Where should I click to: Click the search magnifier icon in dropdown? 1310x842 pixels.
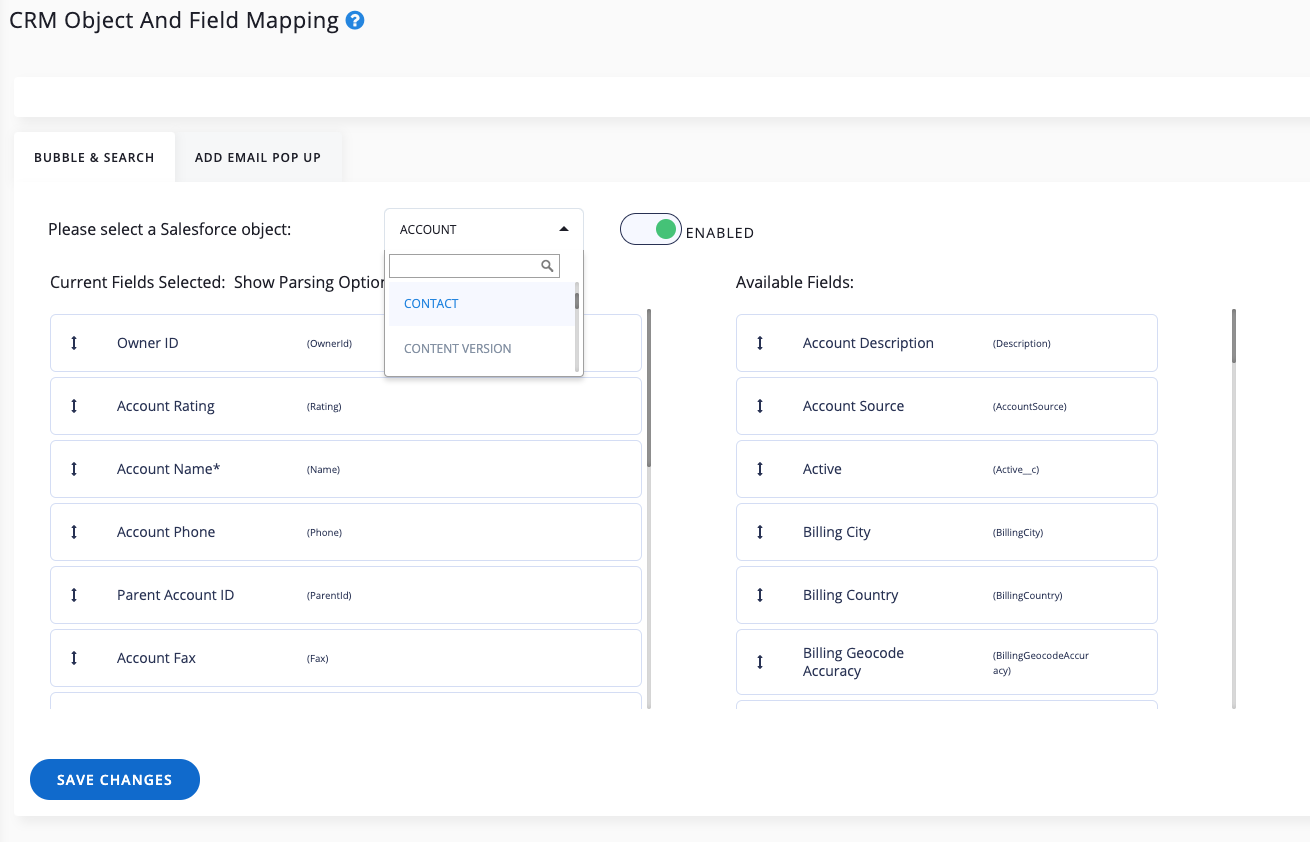tap(547, 266)
